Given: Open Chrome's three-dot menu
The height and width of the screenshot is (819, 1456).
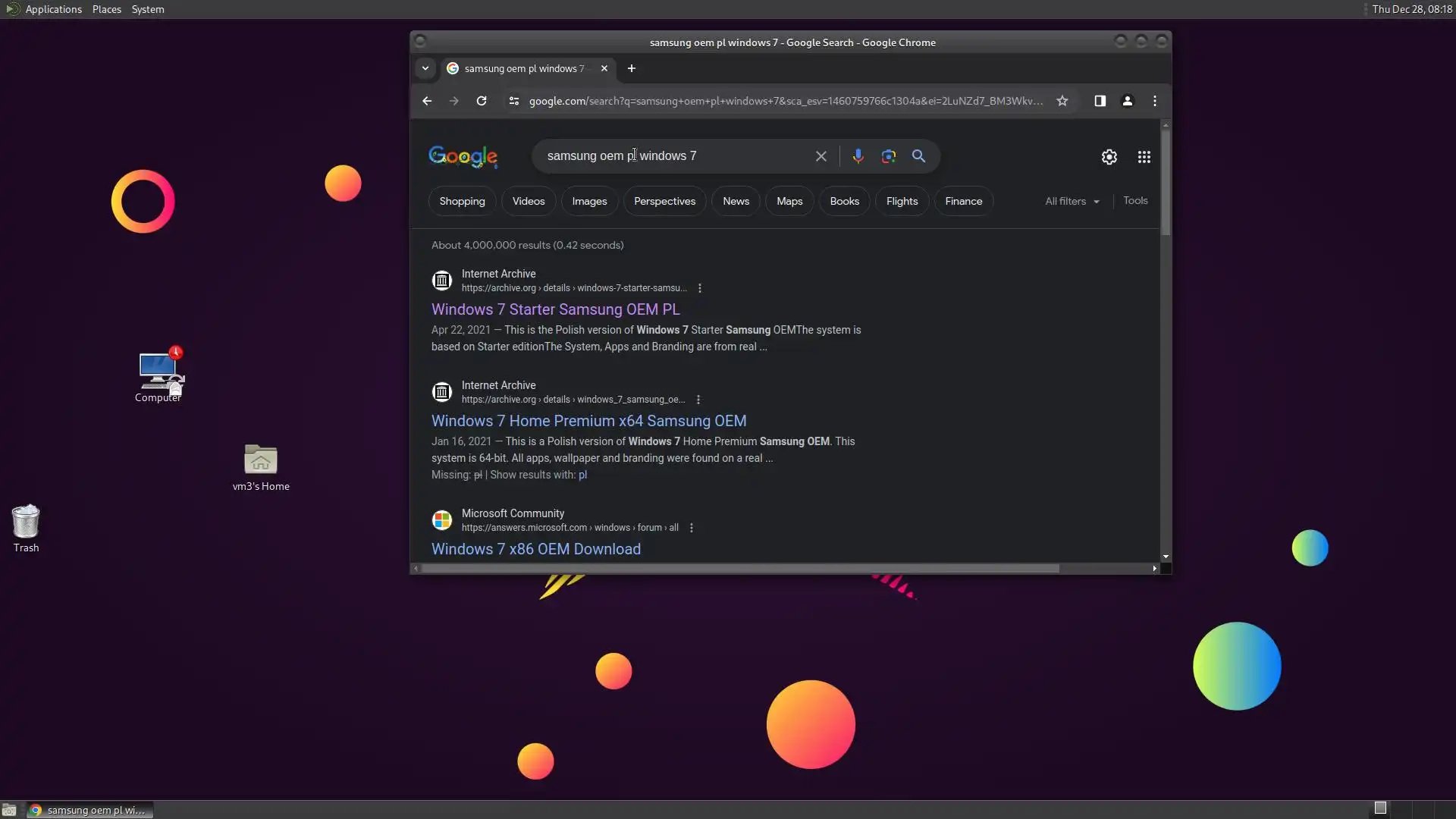Looking at the screenshot, I should pyautogui.click(x=1154, y=101).
